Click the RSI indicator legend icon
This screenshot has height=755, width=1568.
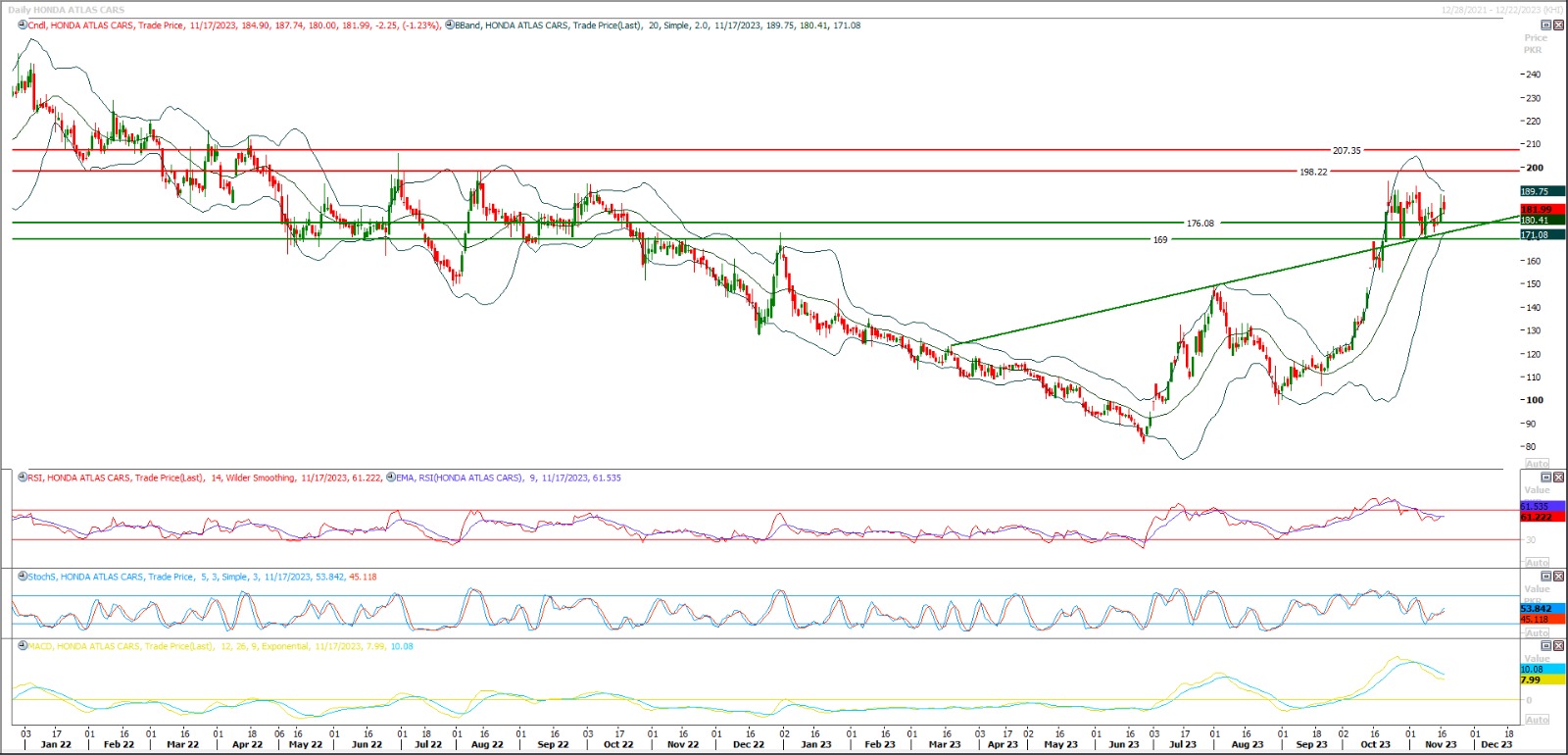tap(23, 478)
